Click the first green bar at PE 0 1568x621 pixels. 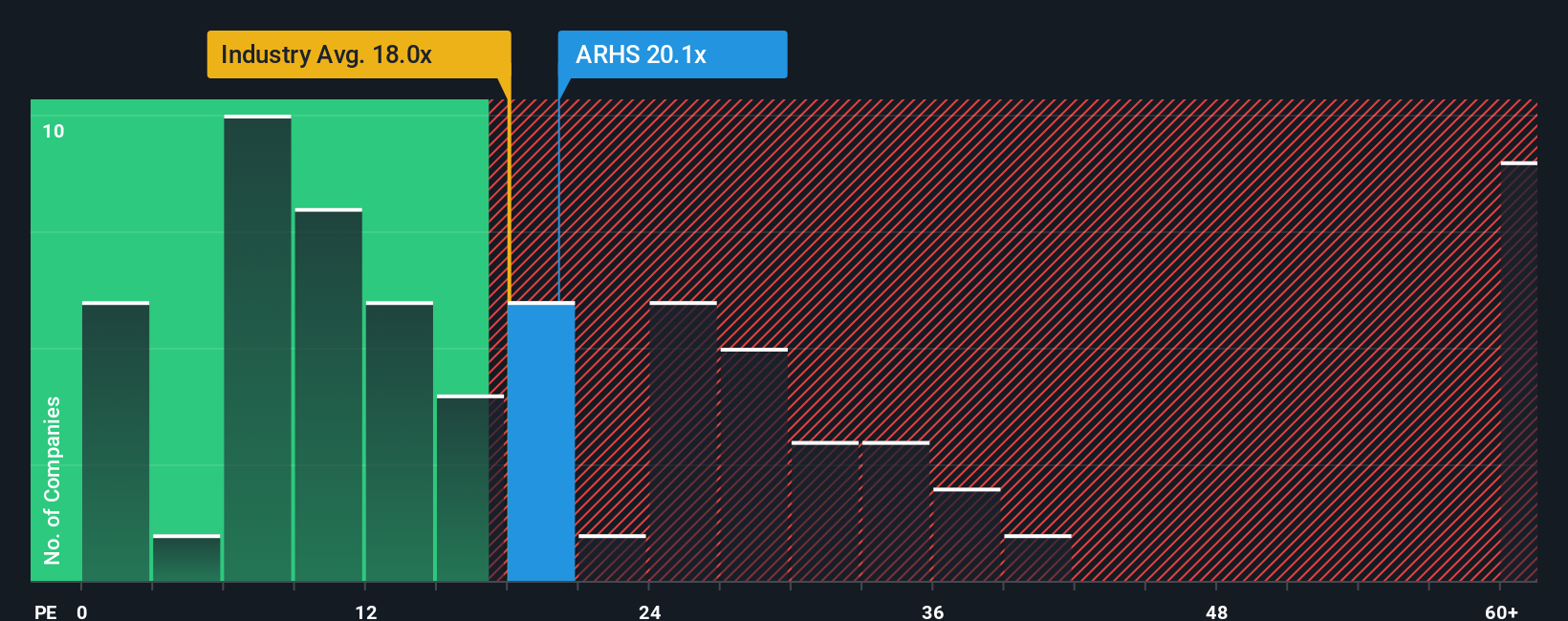pos(116,441)
